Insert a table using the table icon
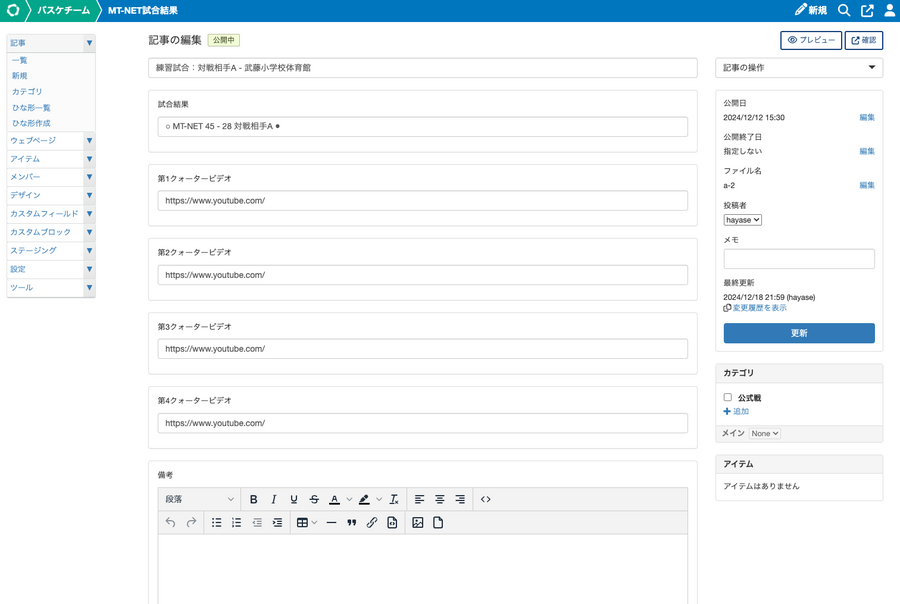The image size is (900, 604). (x=302, y=522)
